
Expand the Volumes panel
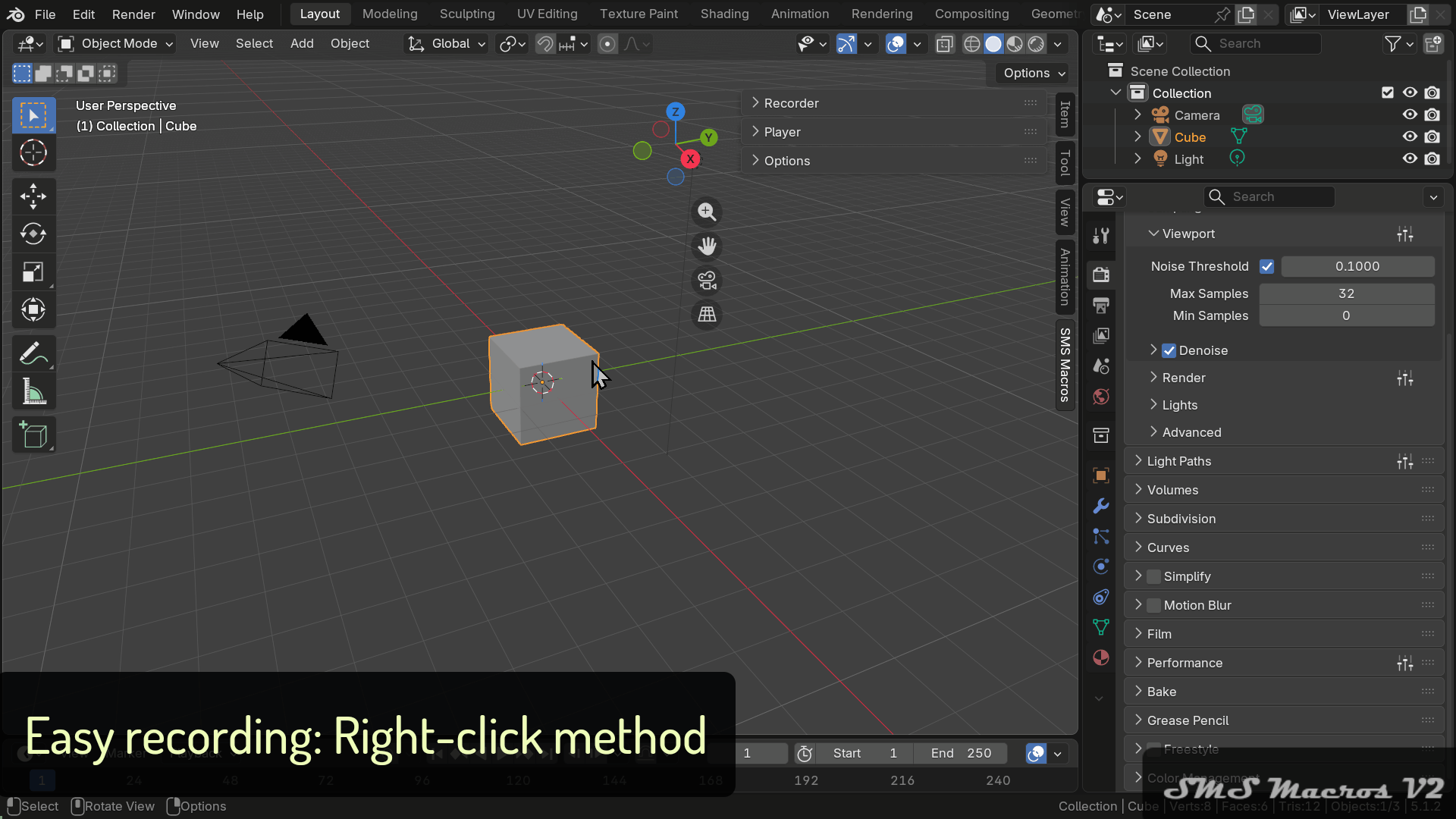pos(1284,490)
